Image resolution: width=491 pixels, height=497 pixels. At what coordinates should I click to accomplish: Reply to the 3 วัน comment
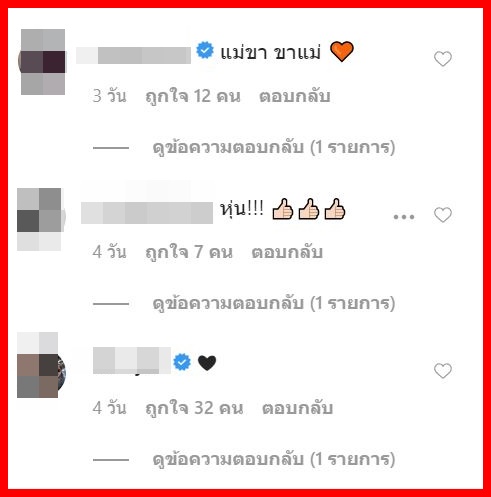(295, 96)
